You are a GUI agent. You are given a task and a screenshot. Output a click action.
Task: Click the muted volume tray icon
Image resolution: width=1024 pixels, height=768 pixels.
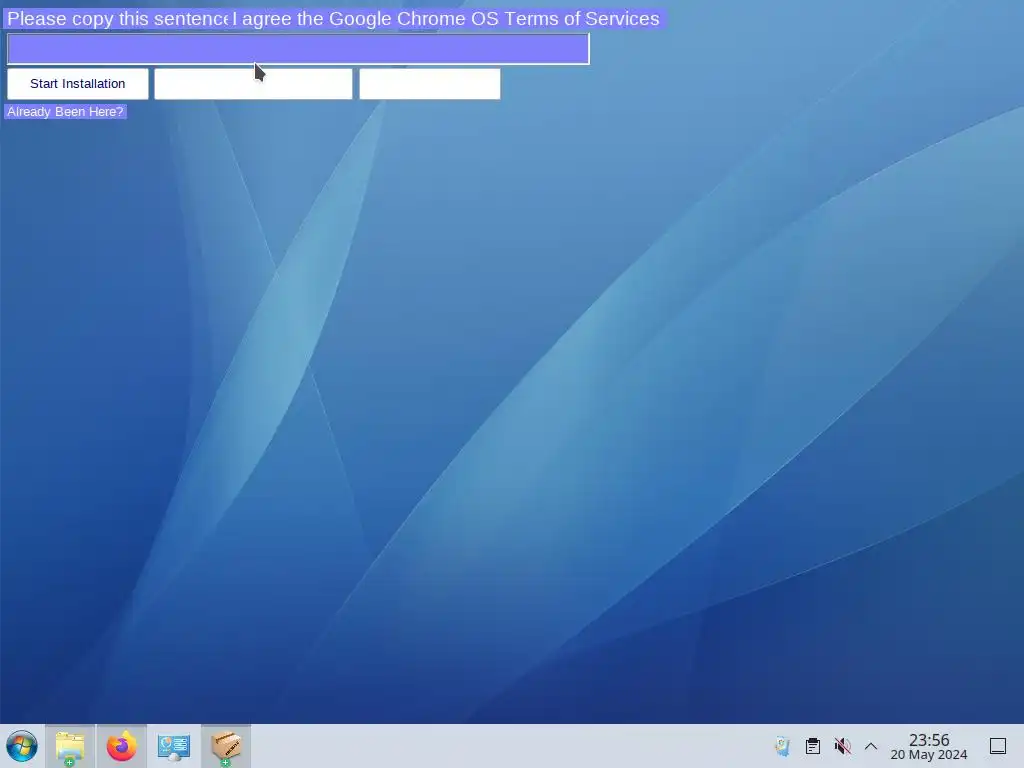[842, 746]
